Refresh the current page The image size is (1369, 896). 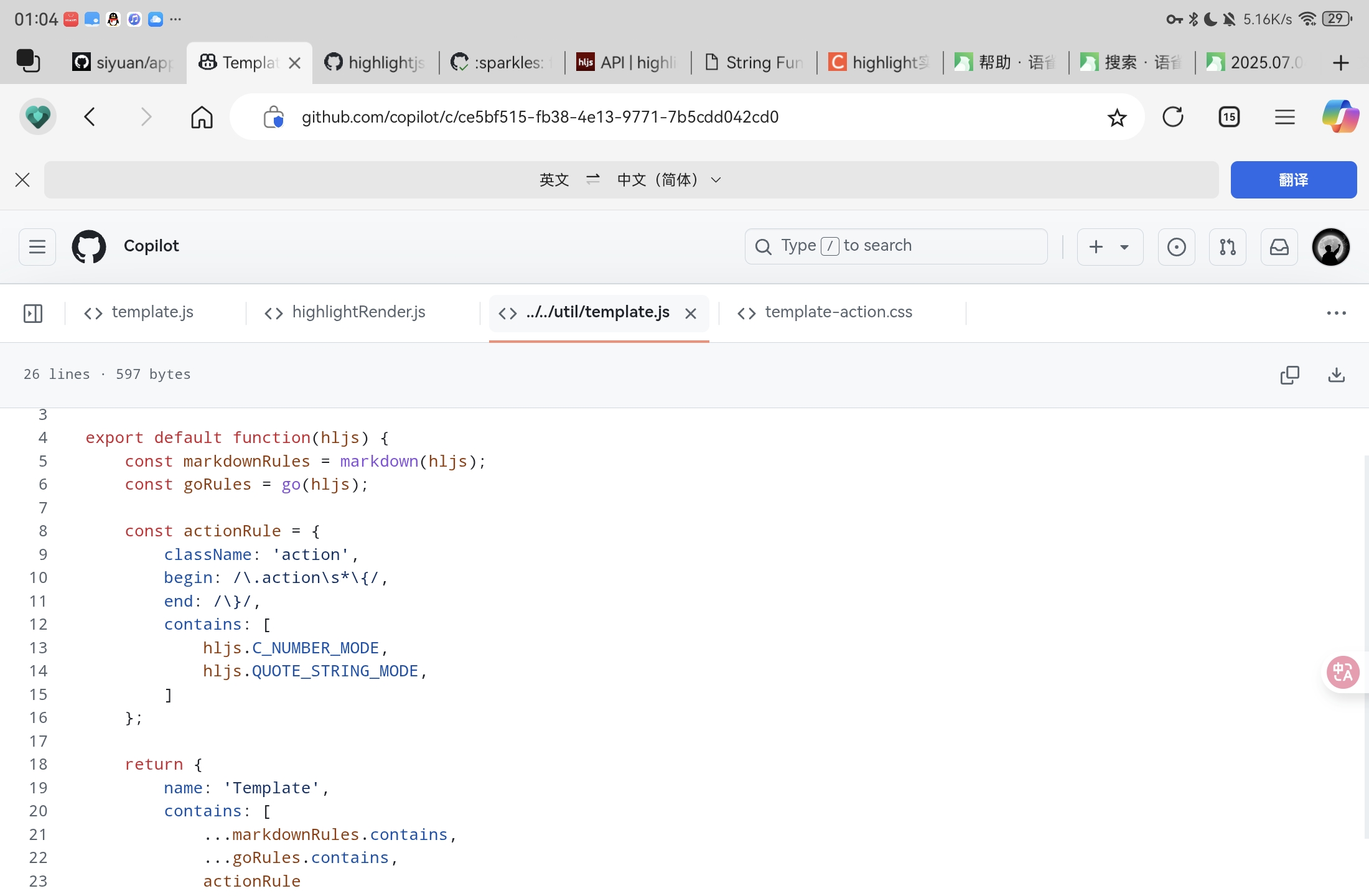[1172, 116]
